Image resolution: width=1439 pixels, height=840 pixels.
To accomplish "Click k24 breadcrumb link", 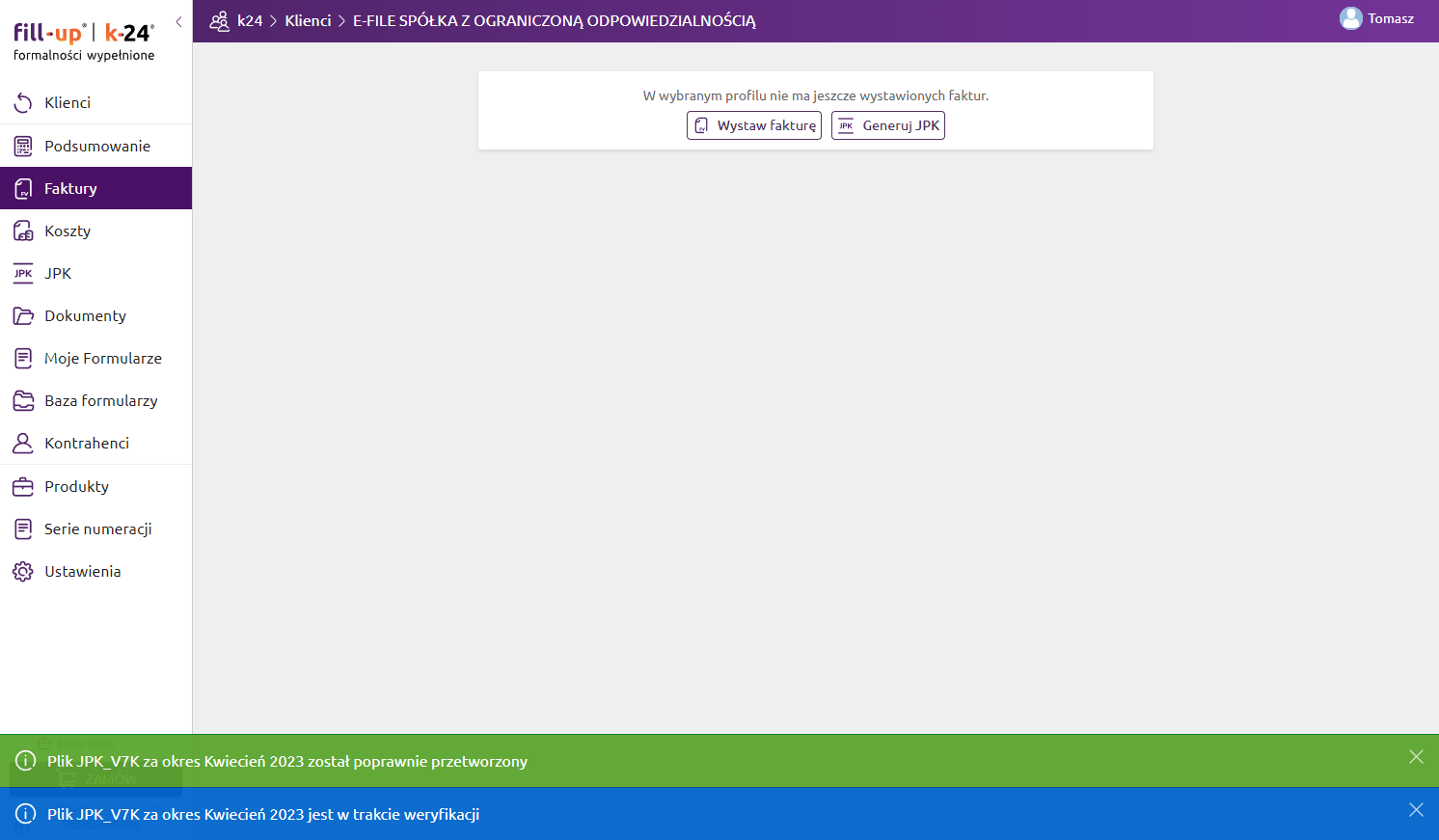I will [x=250, y=21].
